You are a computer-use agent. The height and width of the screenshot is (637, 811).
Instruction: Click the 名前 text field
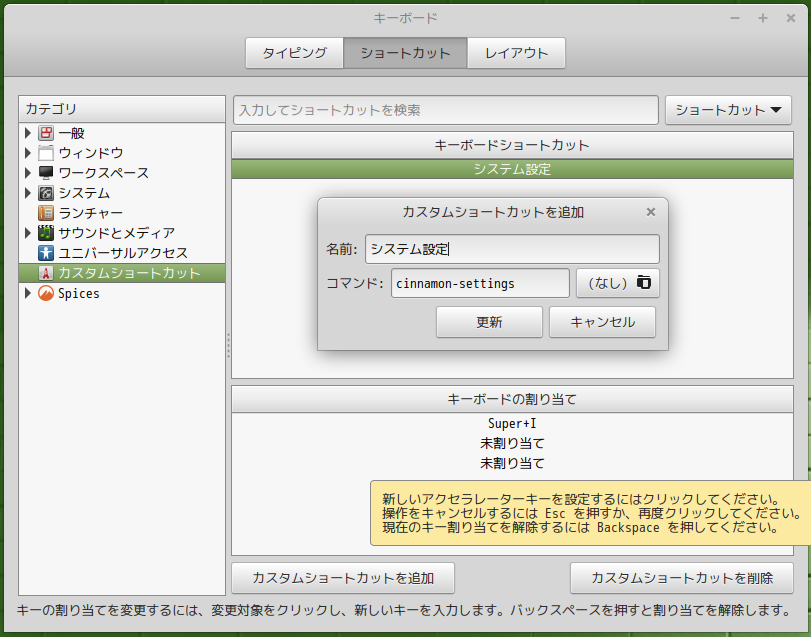coord(511,249)
